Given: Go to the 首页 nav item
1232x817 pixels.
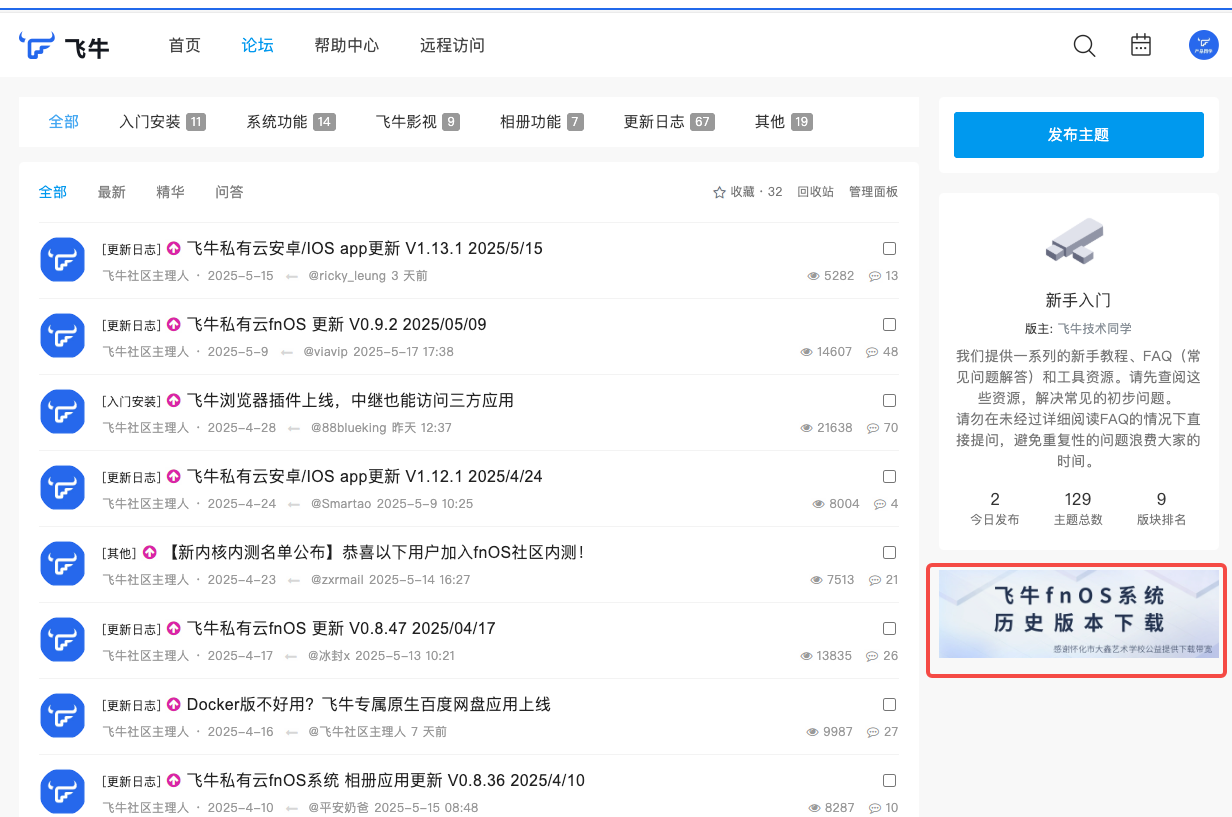Looking at the screenshot, I should coord(185,45).
